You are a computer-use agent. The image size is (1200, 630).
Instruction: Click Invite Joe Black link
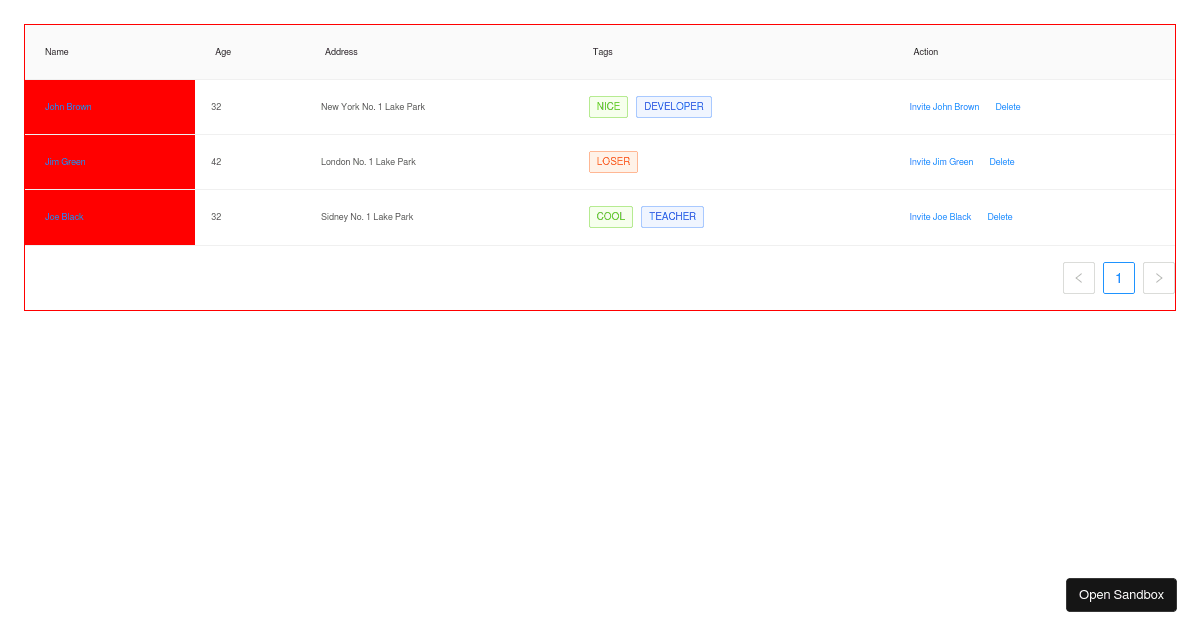point(940,217)
